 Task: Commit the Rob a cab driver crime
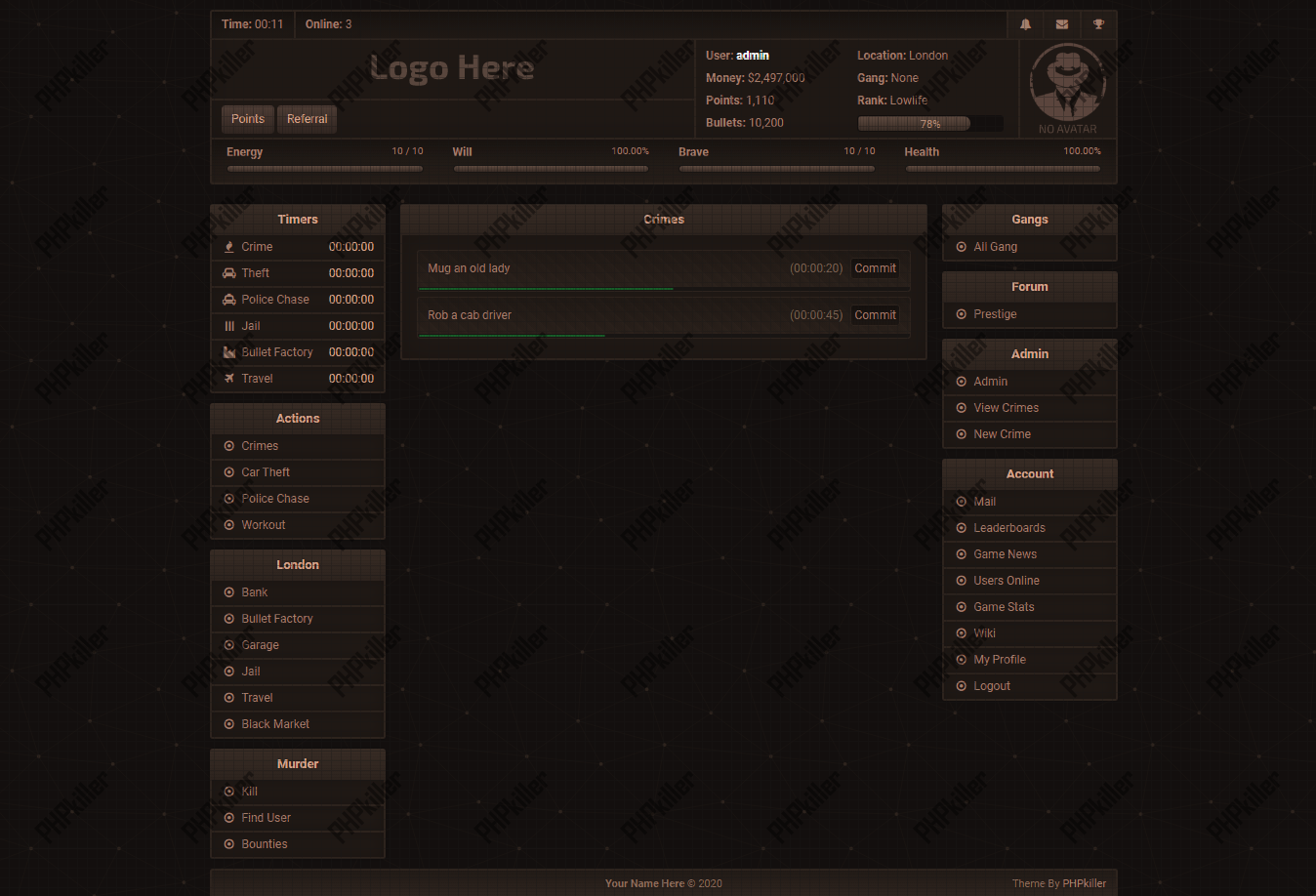pos(875,315)
